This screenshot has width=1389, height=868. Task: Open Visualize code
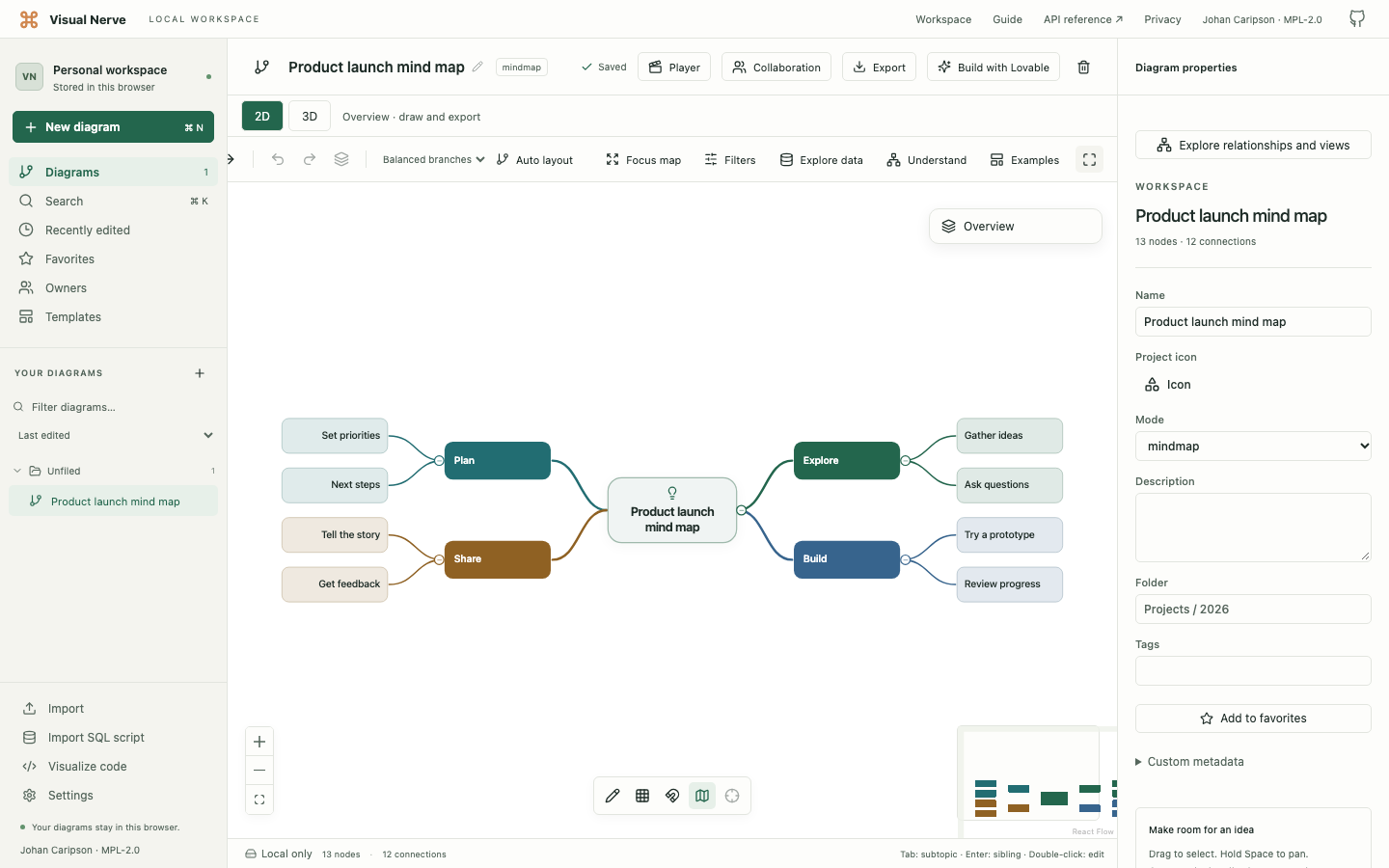tap(114, 767)
